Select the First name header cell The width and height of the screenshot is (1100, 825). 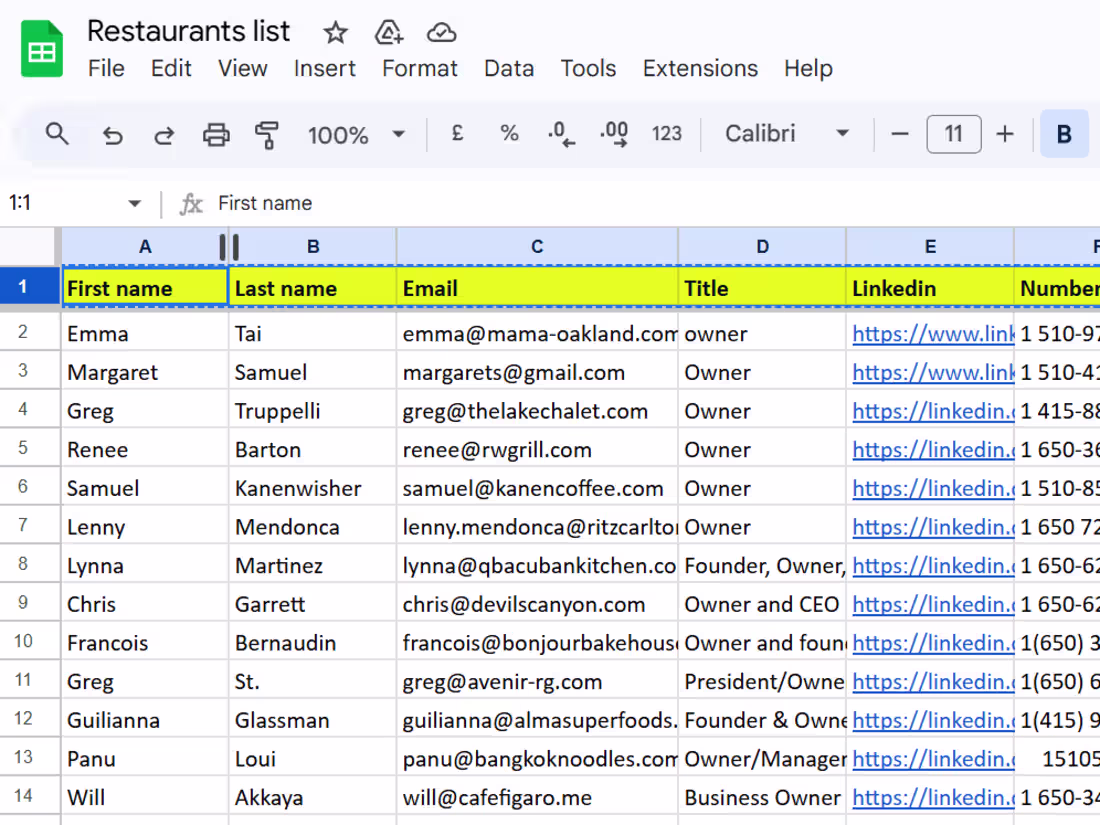point(145,288)
